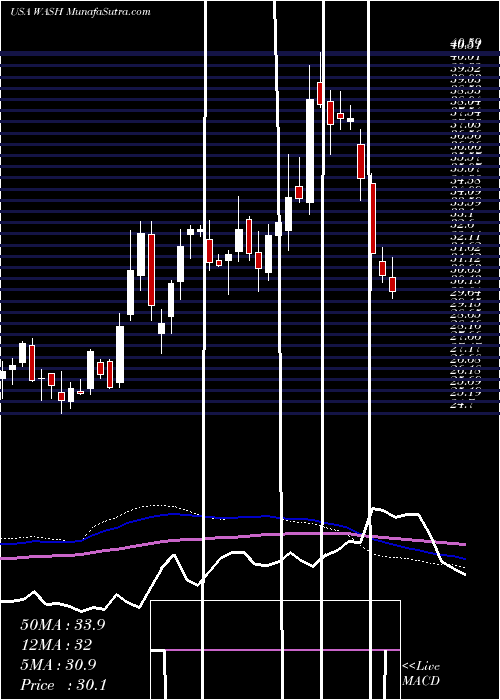Click the Price : 30.1 value

tap(63, 685)
